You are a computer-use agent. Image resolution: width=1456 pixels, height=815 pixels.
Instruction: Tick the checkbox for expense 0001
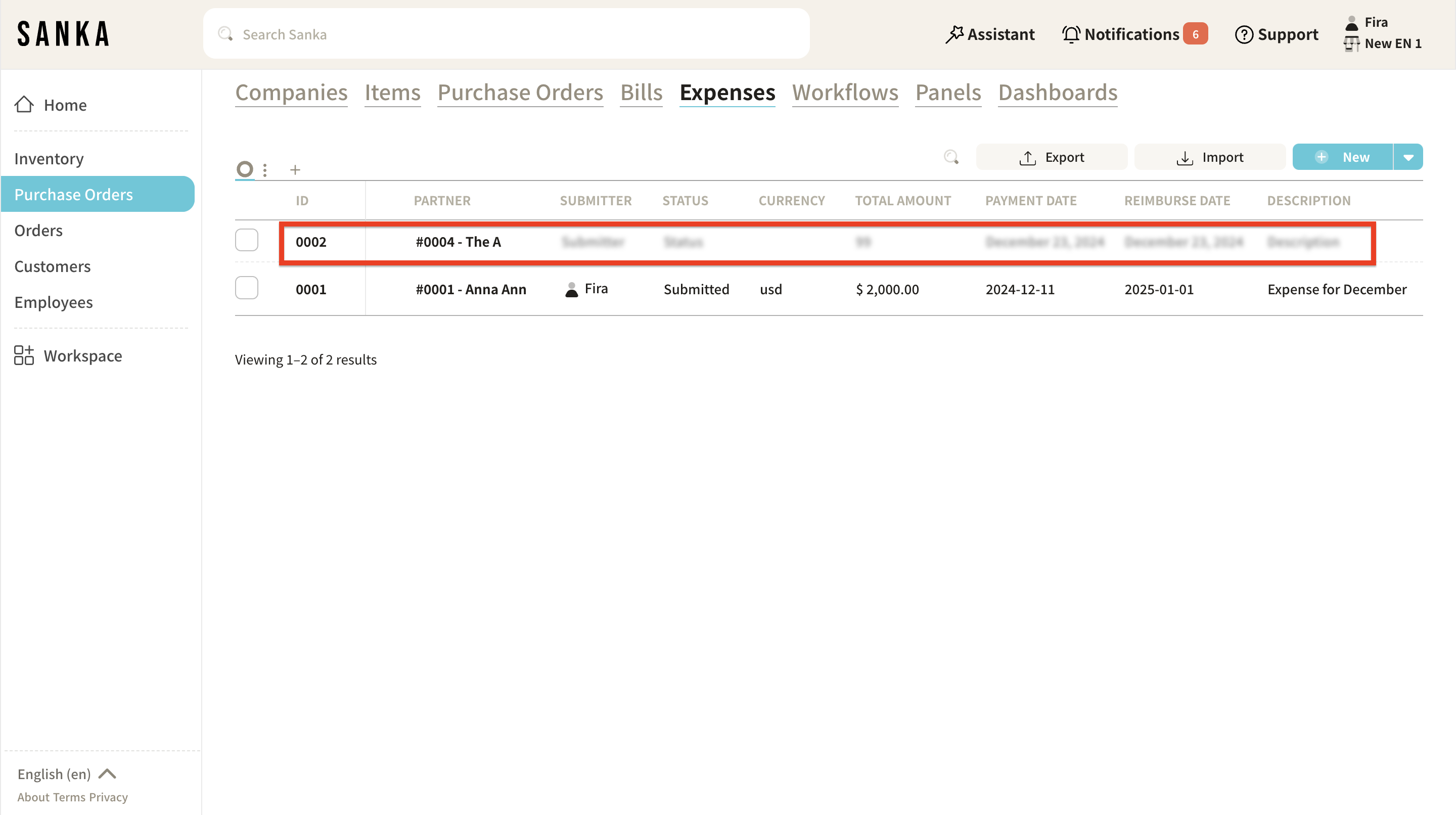pyautogui.click(x=246, y=288)
